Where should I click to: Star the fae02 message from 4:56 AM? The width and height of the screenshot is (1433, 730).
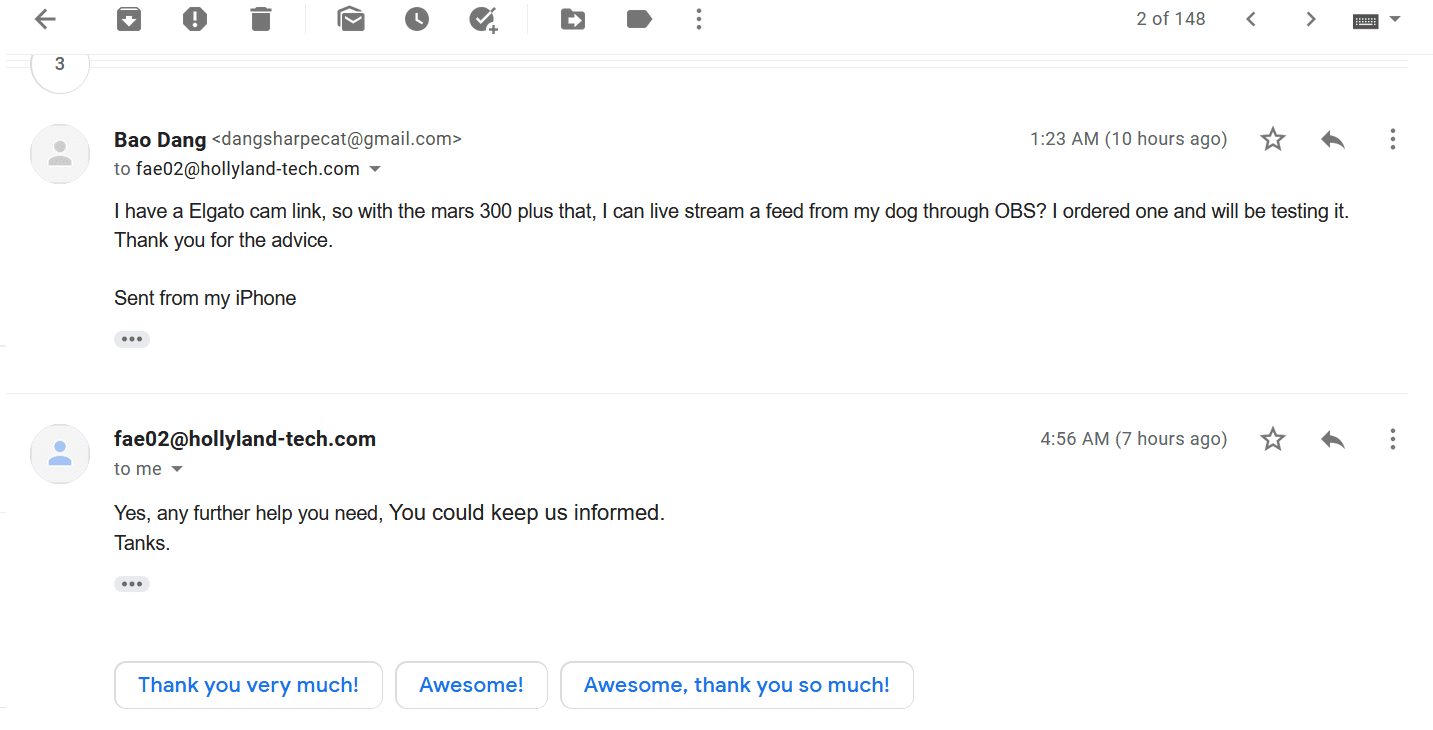1272,439
